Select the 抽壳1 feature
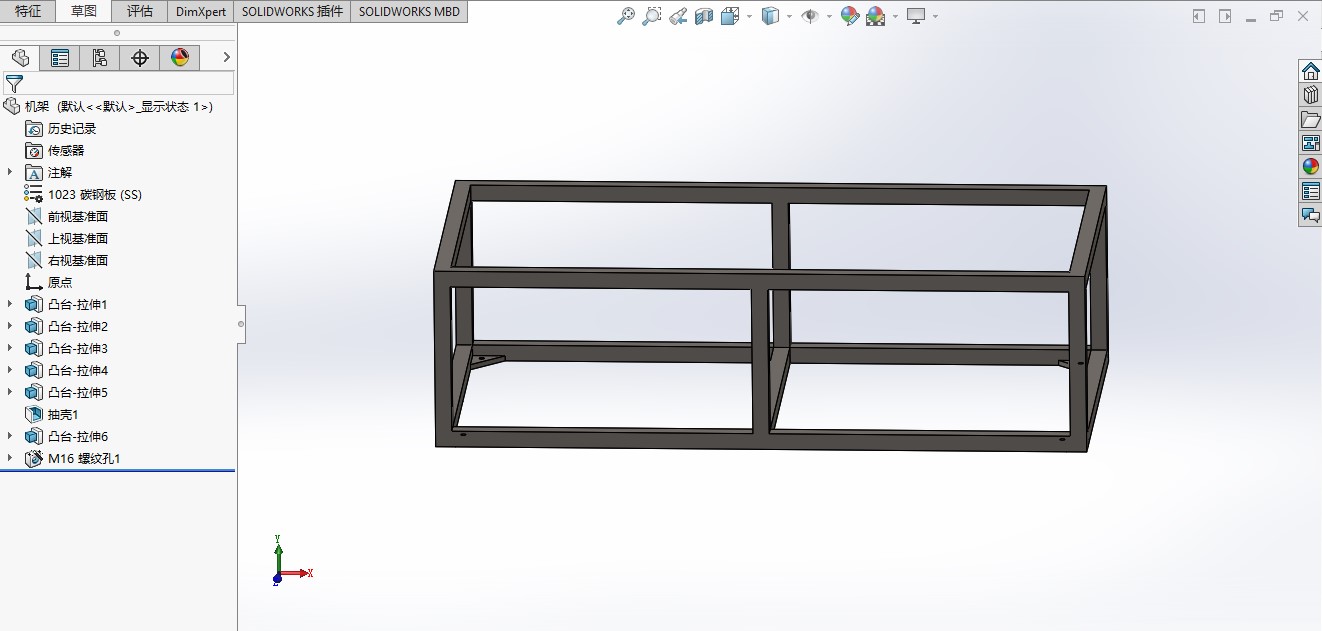Viewport: 1322px width, 631px height. [52, 414]
